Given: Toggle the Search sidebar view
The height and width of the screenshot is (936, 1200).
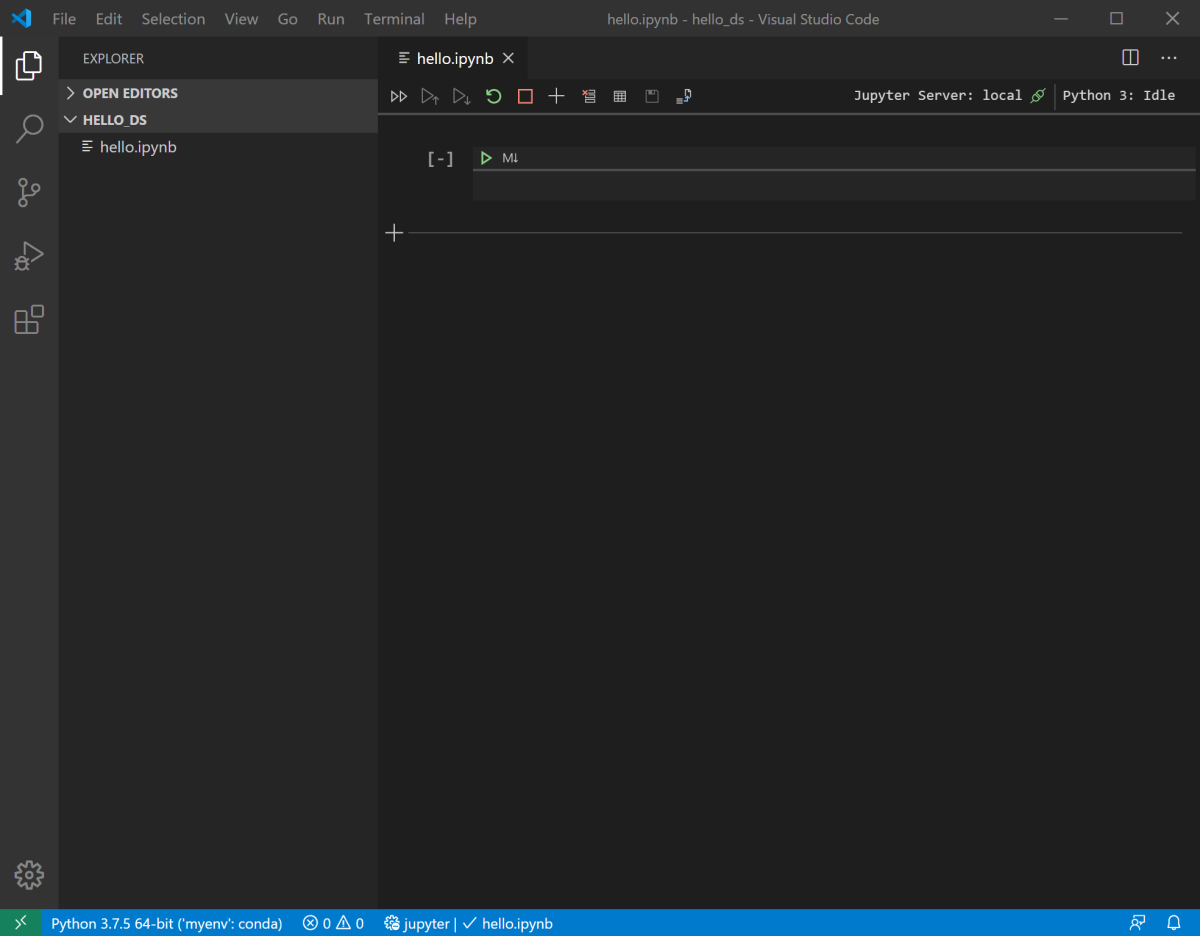Looking at the screenshot, I should [x=29, y=129].
